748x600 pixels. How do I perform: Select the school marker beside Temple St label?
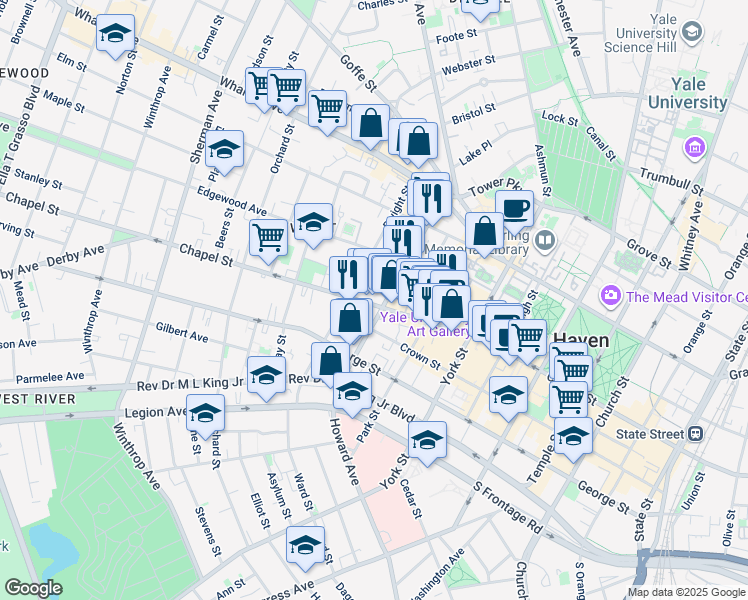pyautogui.click(x=573, y=439)
